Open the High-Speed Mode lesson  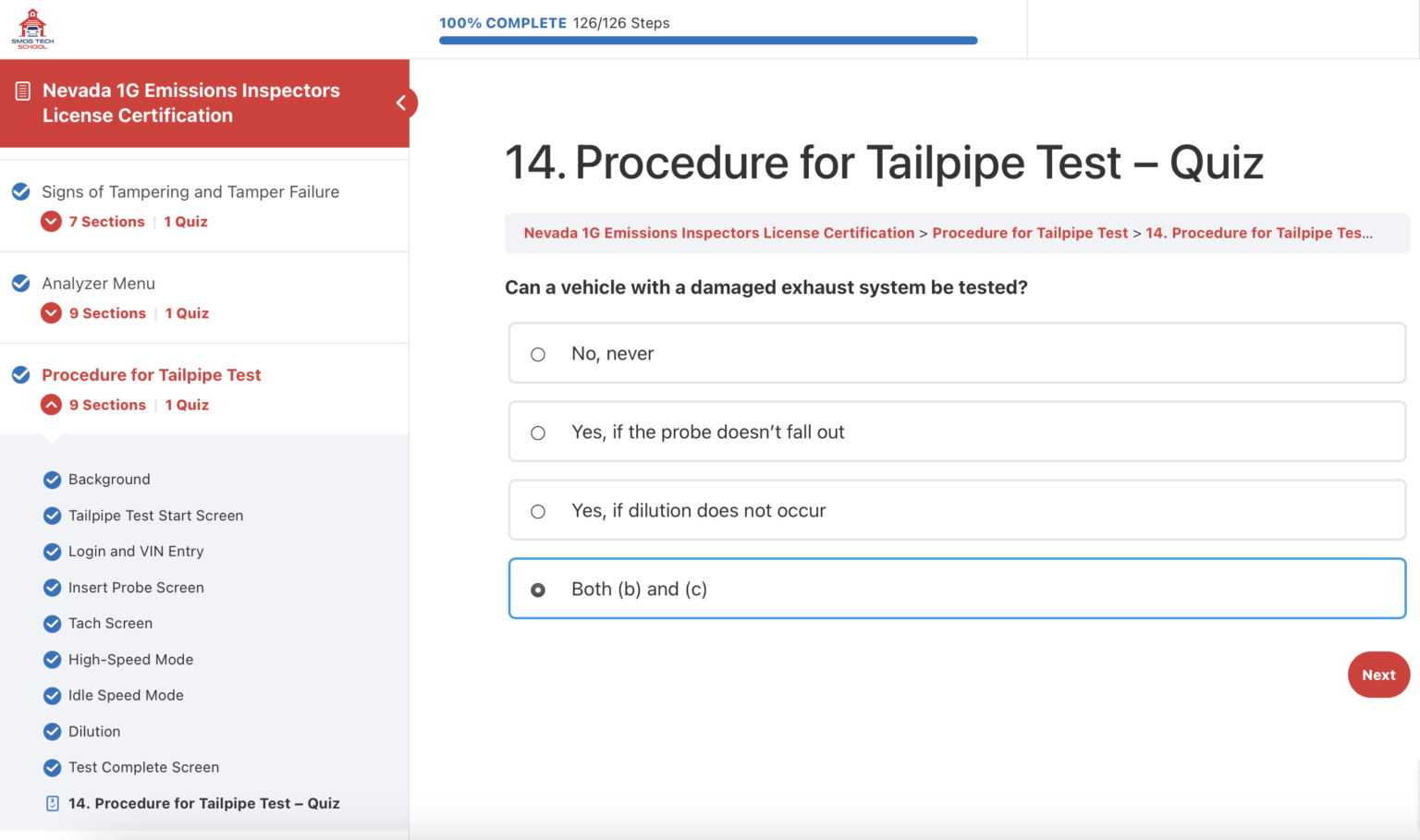coord(130,660)
